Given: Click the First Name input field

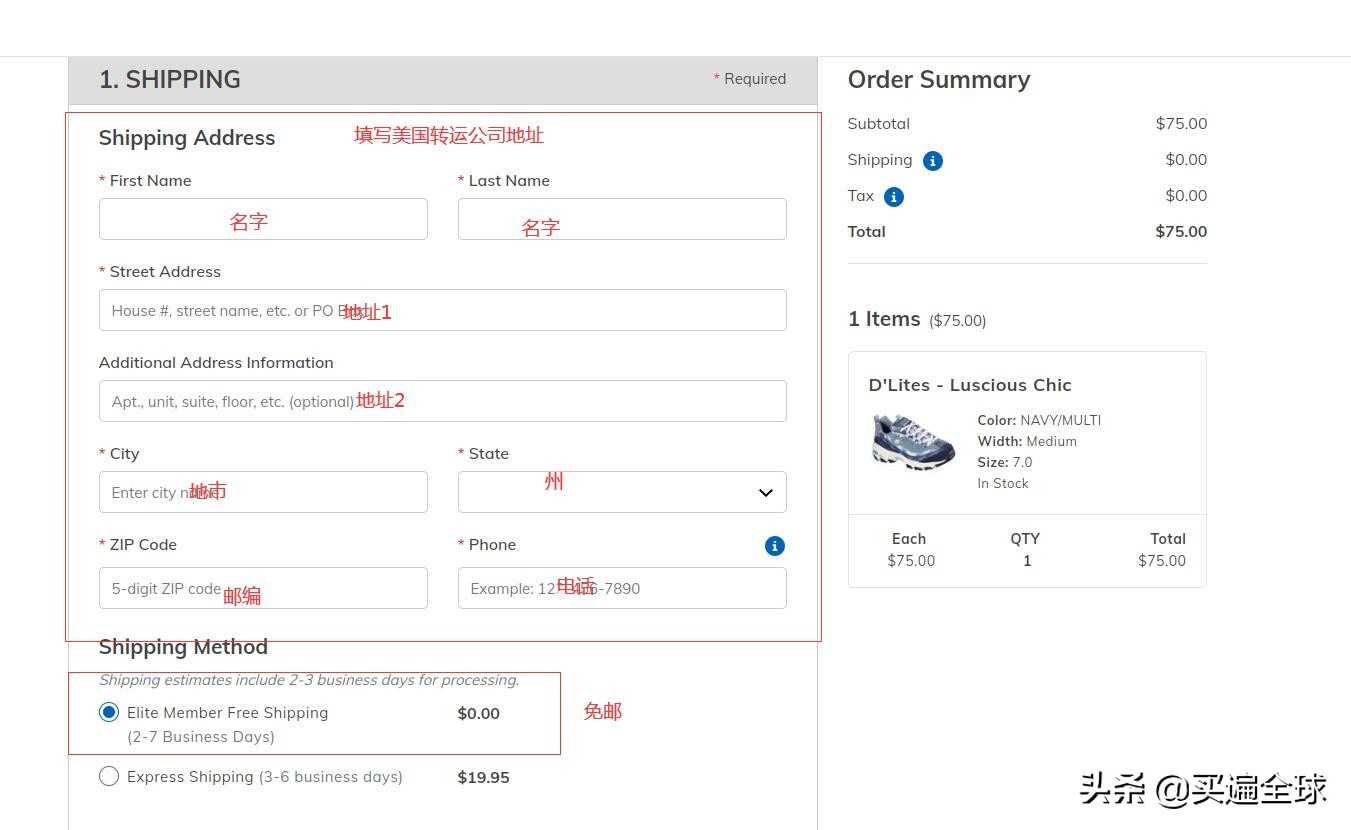Looking at the screenshot, I should (263, 219).
